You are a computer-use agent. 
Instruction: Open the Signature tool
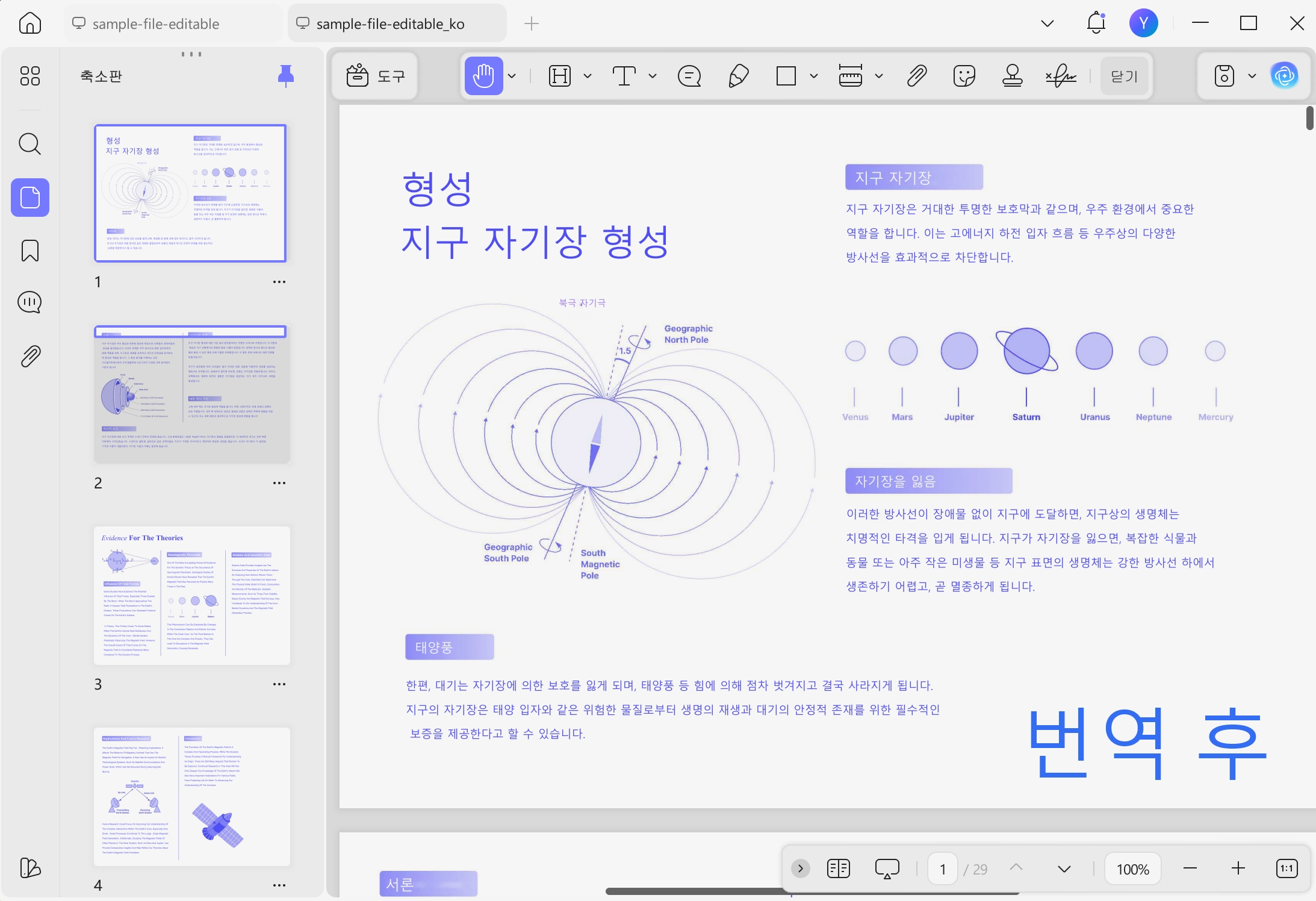coord(1061,76)
